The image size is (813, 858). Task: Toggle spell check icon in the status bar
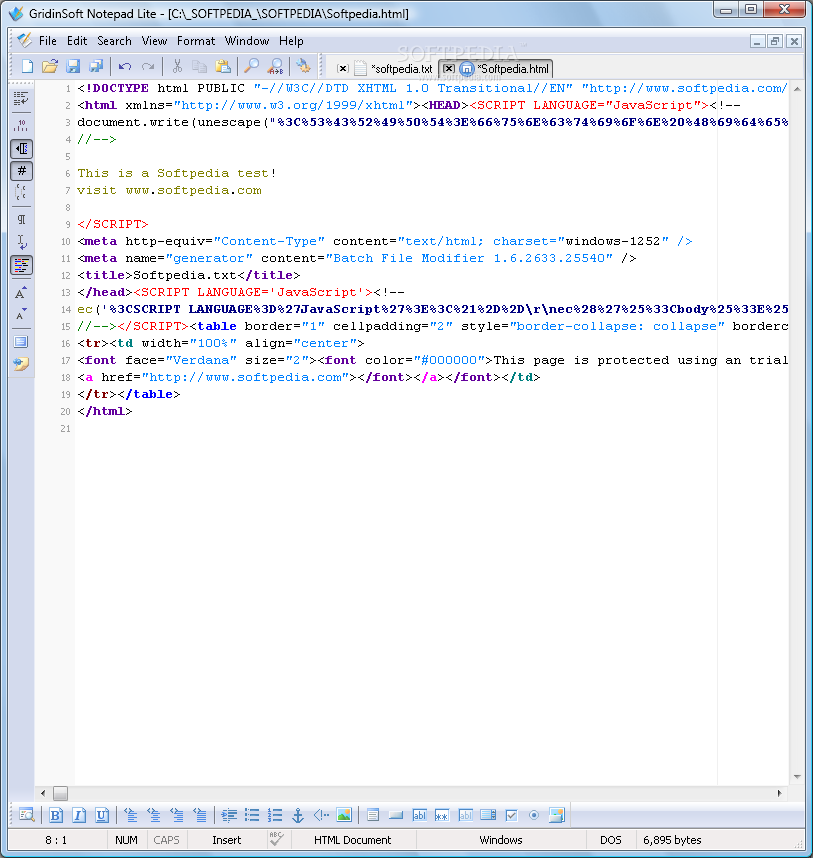pyautogui.click(x=276, y=839)
